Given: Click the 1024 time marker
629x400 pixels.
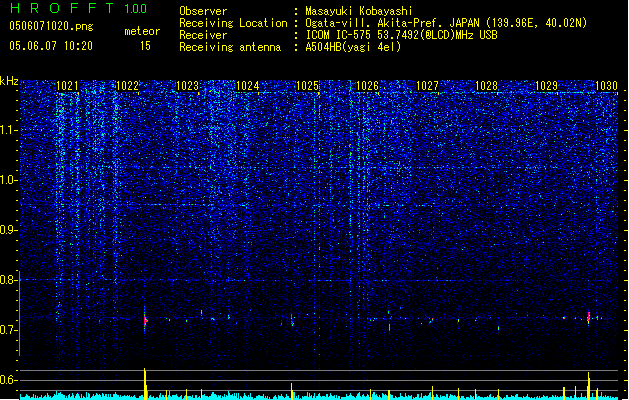Looking at the screenshot, I should pos(248,86).
